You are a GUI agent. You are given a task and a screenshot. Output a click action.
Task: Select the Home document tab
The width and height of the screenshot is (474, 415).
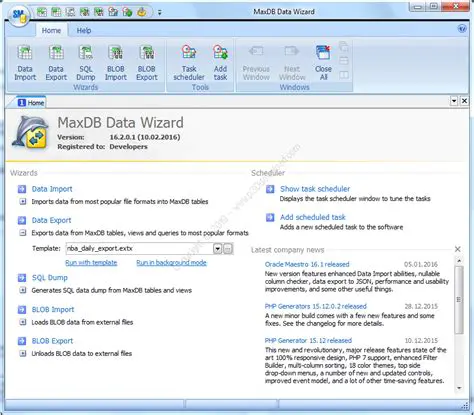point(31,103)
